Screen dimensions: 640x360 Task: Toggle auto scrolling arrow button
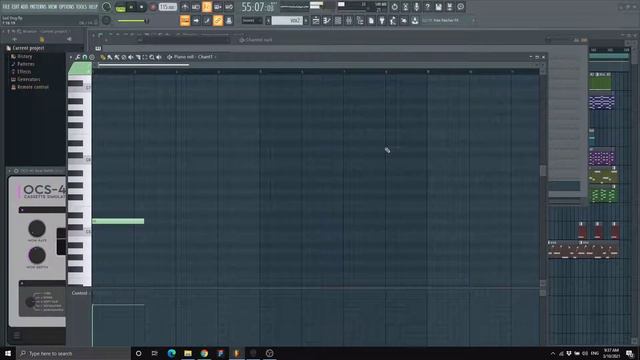pyautogui.click(x=196, y=20)
